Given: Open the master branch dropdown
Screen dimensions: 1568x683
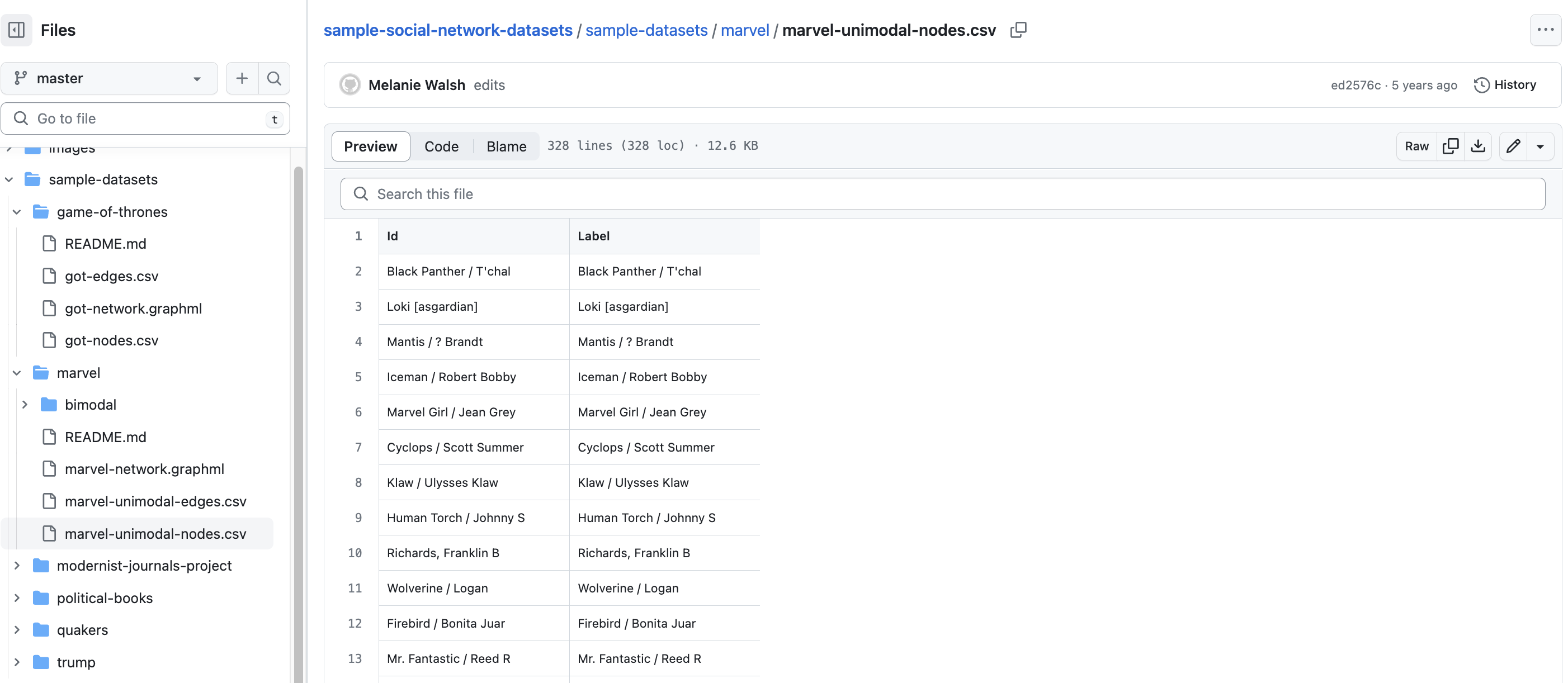Looking at the screenshot, I should click(x=109, y=78).
